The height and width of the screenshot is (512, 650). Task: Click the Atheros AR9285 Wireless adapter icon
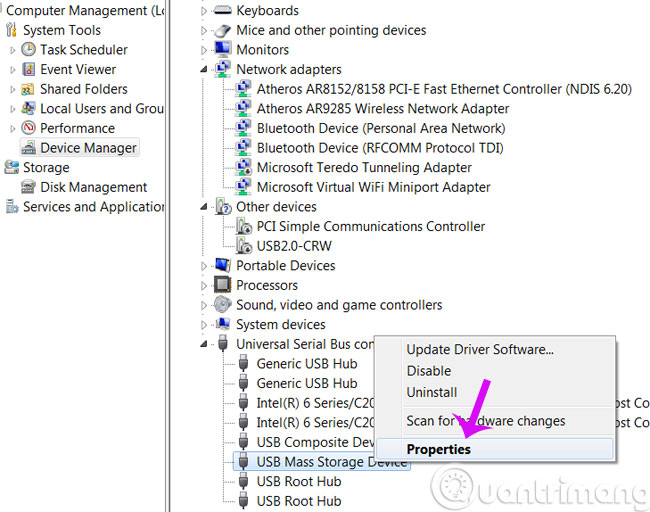click(243, 108)
